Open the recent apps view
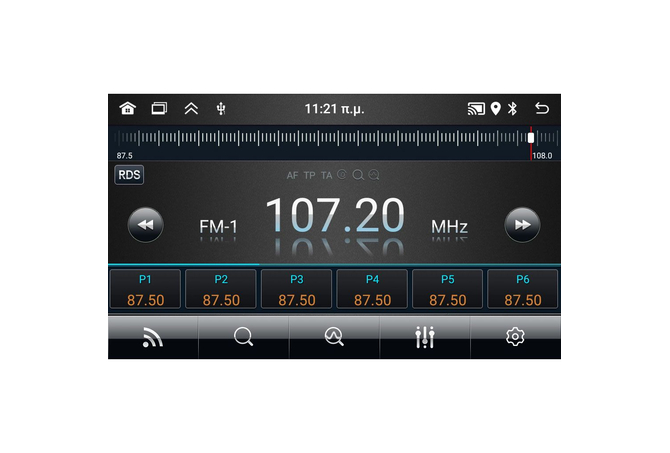Image resolution: width=670 pixels, height=453 pixels. (x=159, y=108)
